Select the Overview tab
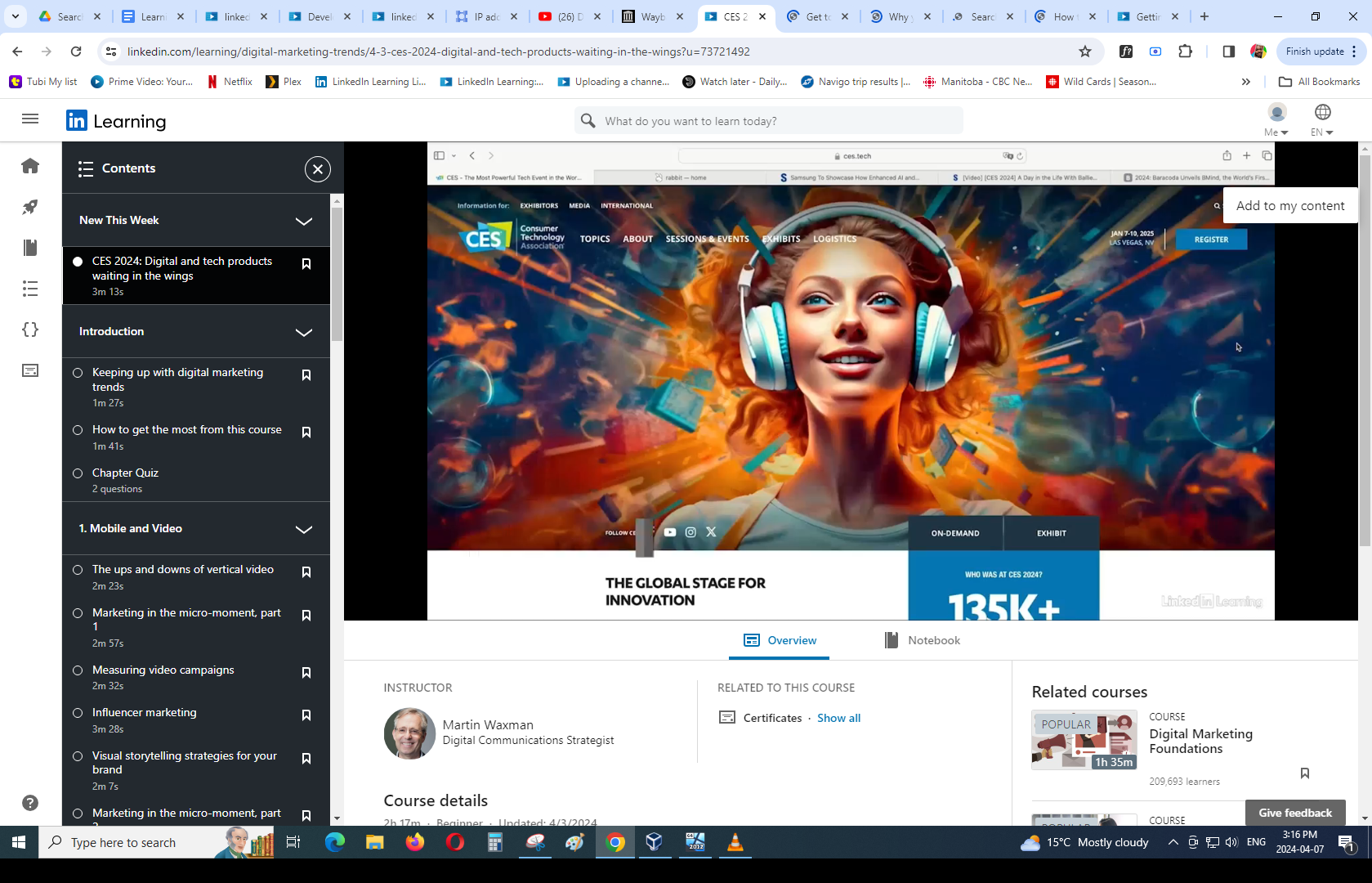Image resolution: width=1372 pixels, height=883 pixels. click(x=780, y=640)
